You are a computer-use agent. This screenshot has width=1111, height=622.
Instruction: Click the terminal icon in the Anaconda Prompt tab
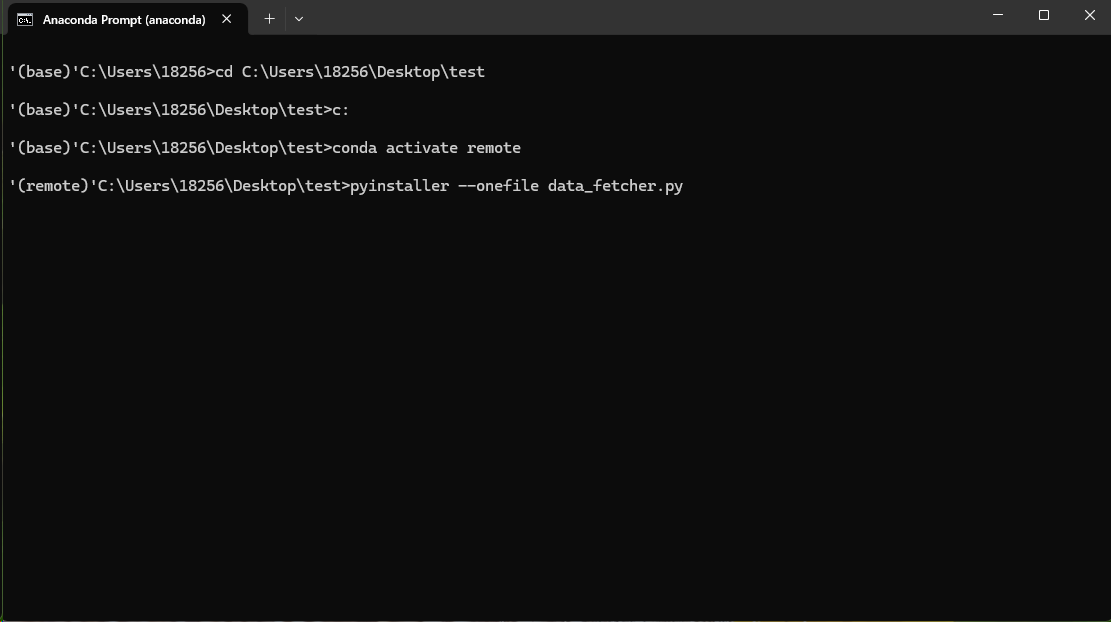[25, 19]
